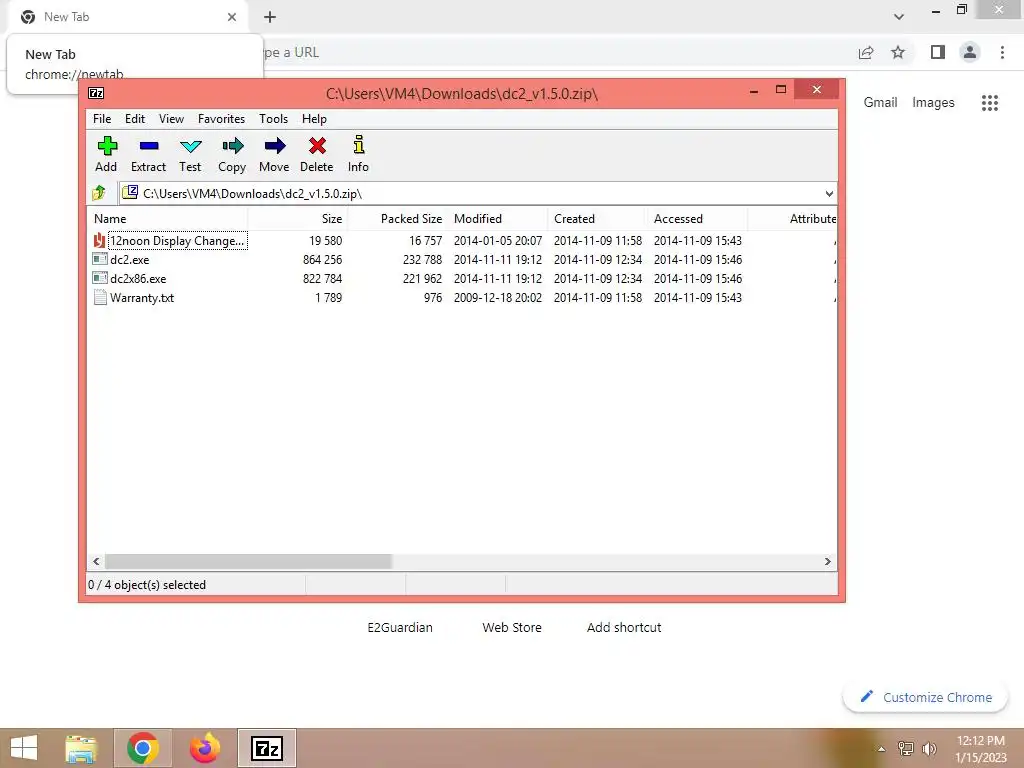Sort by the Size column header
1024x768 pixels.
[298, 219]
